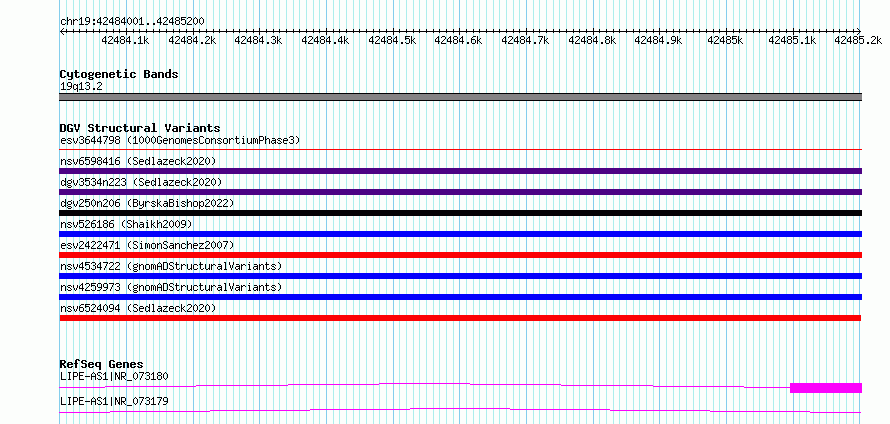Open the DGV Structural Variants track heading
The image size is (890, 424).
coord(140,128)
